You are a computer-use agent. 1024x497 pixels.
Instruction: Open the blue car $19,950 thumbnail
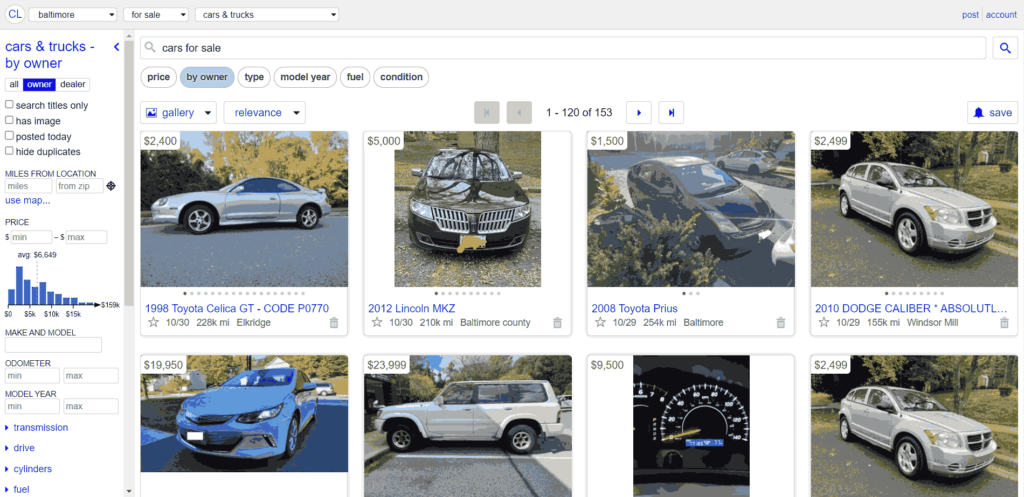point(244,413)
